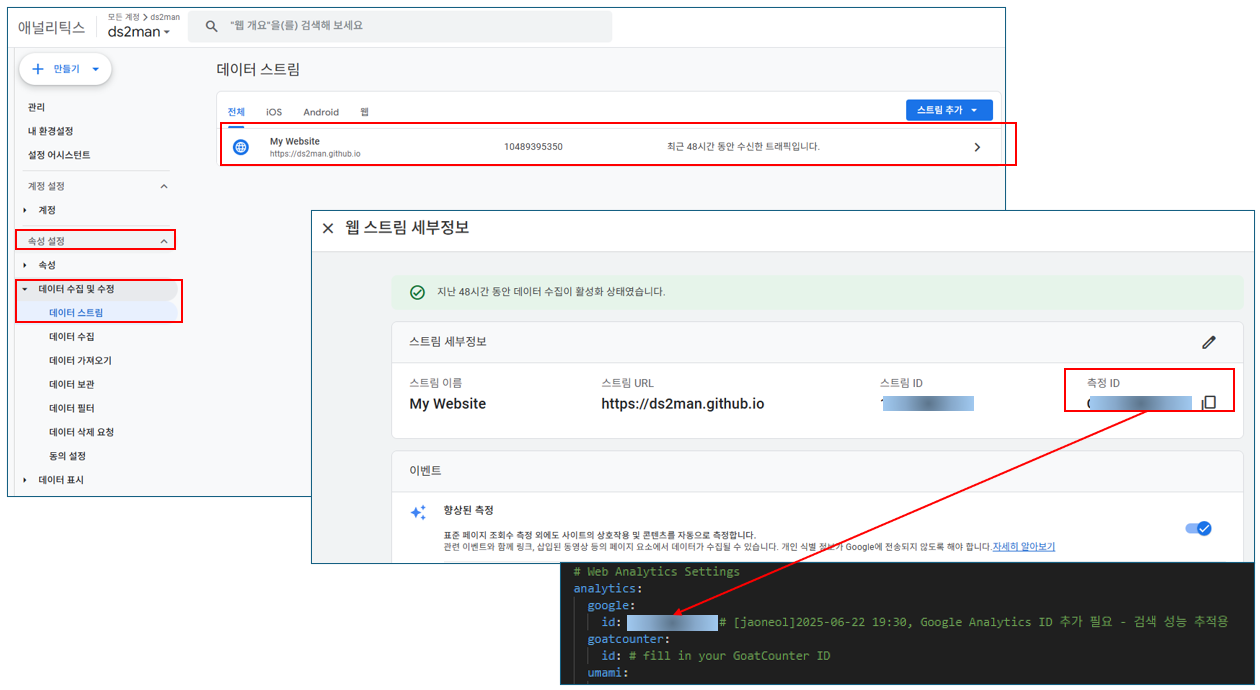Open 데이터 필터 in the sidebar

[72, 408]
